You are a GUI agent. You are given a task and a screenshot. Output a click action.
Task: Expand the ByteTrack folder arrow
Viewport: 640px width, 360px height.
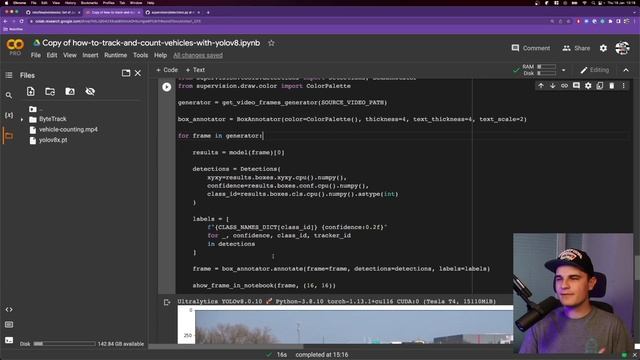pyautogui.click(x=22, y=119)
